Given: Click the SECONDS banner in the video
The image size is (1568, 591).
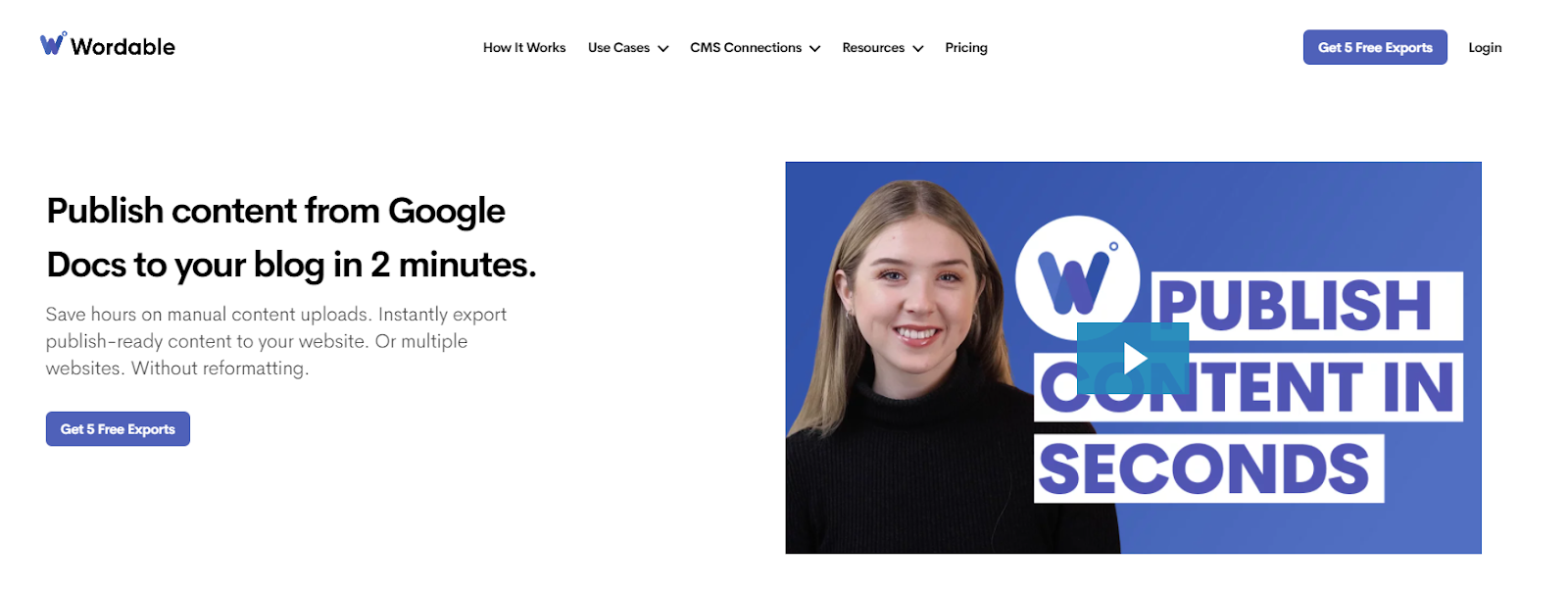Looking at the screenshot, I should click(x=1208, y=468).
